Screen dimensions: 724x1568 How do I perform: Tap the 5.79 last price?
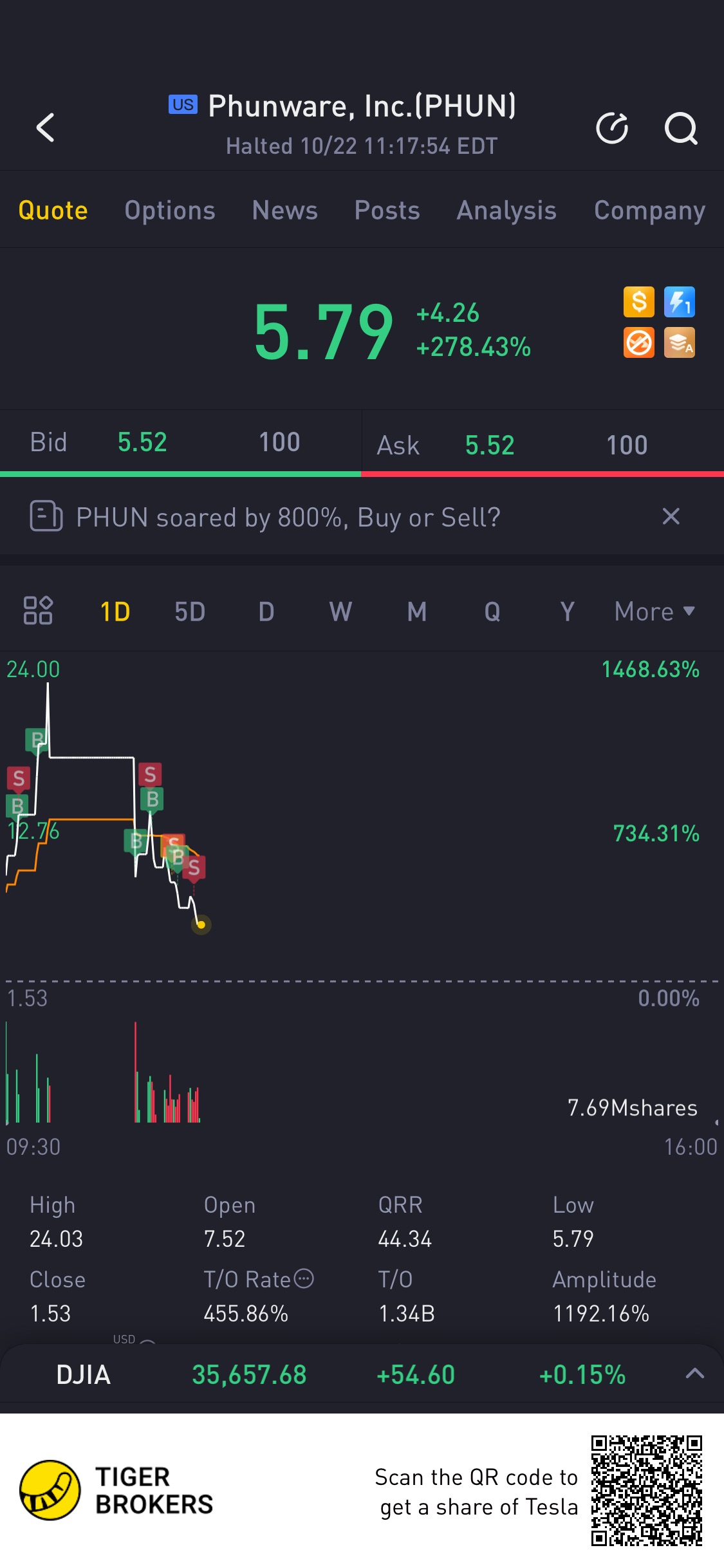pyautogui.click(x=324, y=331)
